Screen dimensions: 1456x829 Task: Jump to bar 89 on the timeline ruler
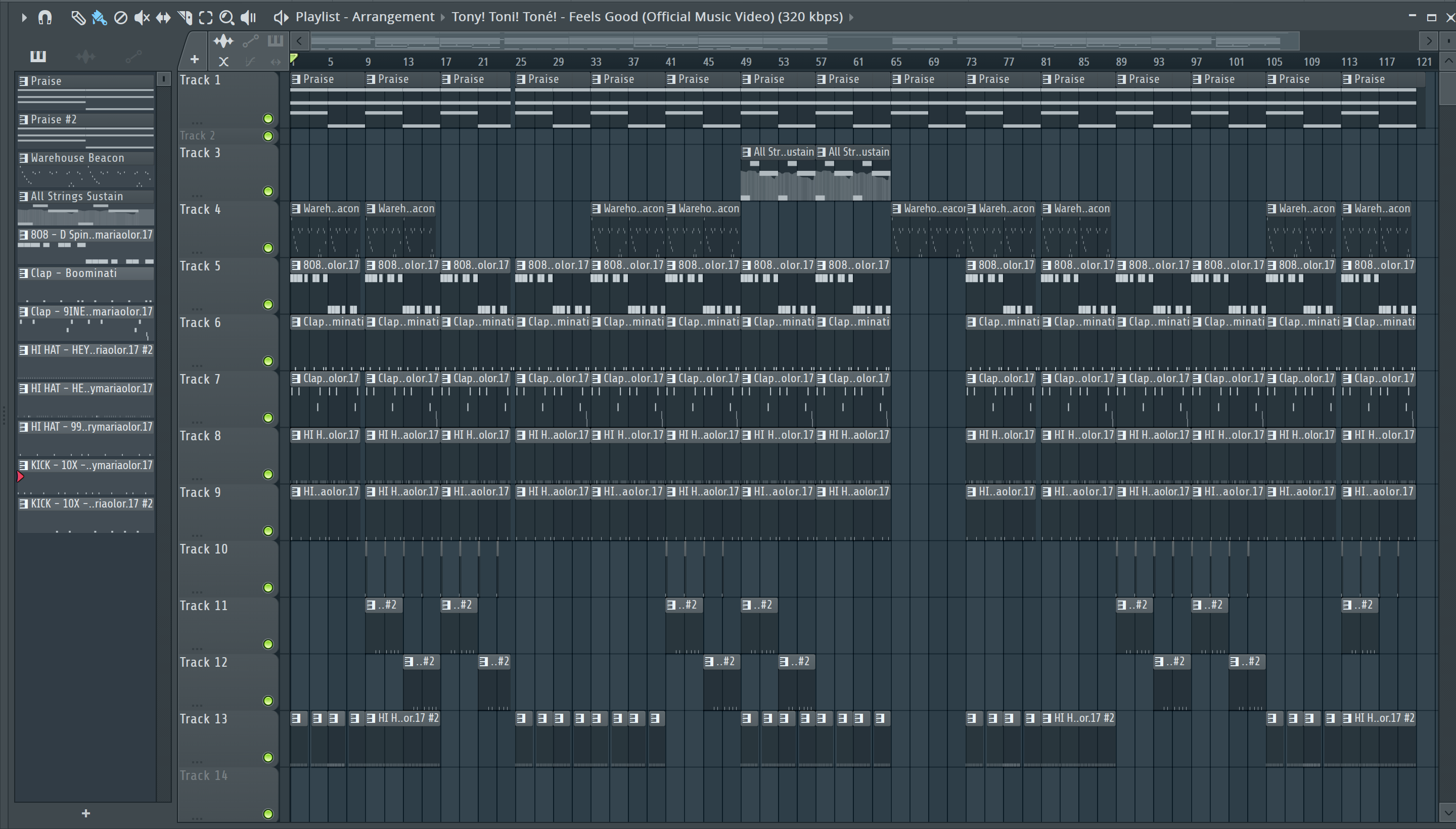pos(1121,62)
